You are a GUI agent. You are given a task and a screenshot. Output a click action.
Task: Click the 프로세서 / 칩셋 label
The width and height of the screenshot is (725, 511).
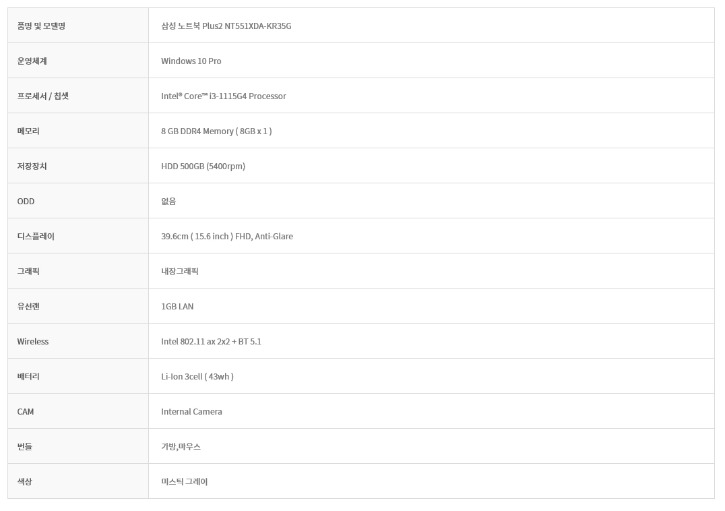(43, 96)
